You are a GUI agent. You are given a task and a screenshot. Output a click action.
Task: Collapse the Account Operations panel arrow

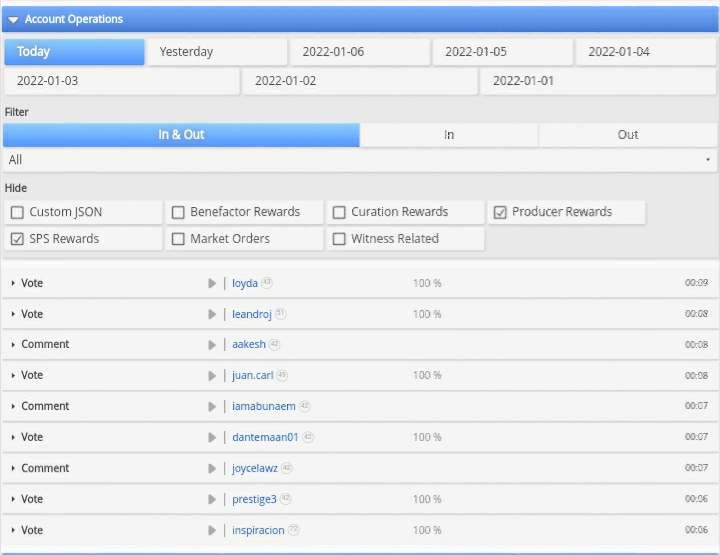pos(13,20)
